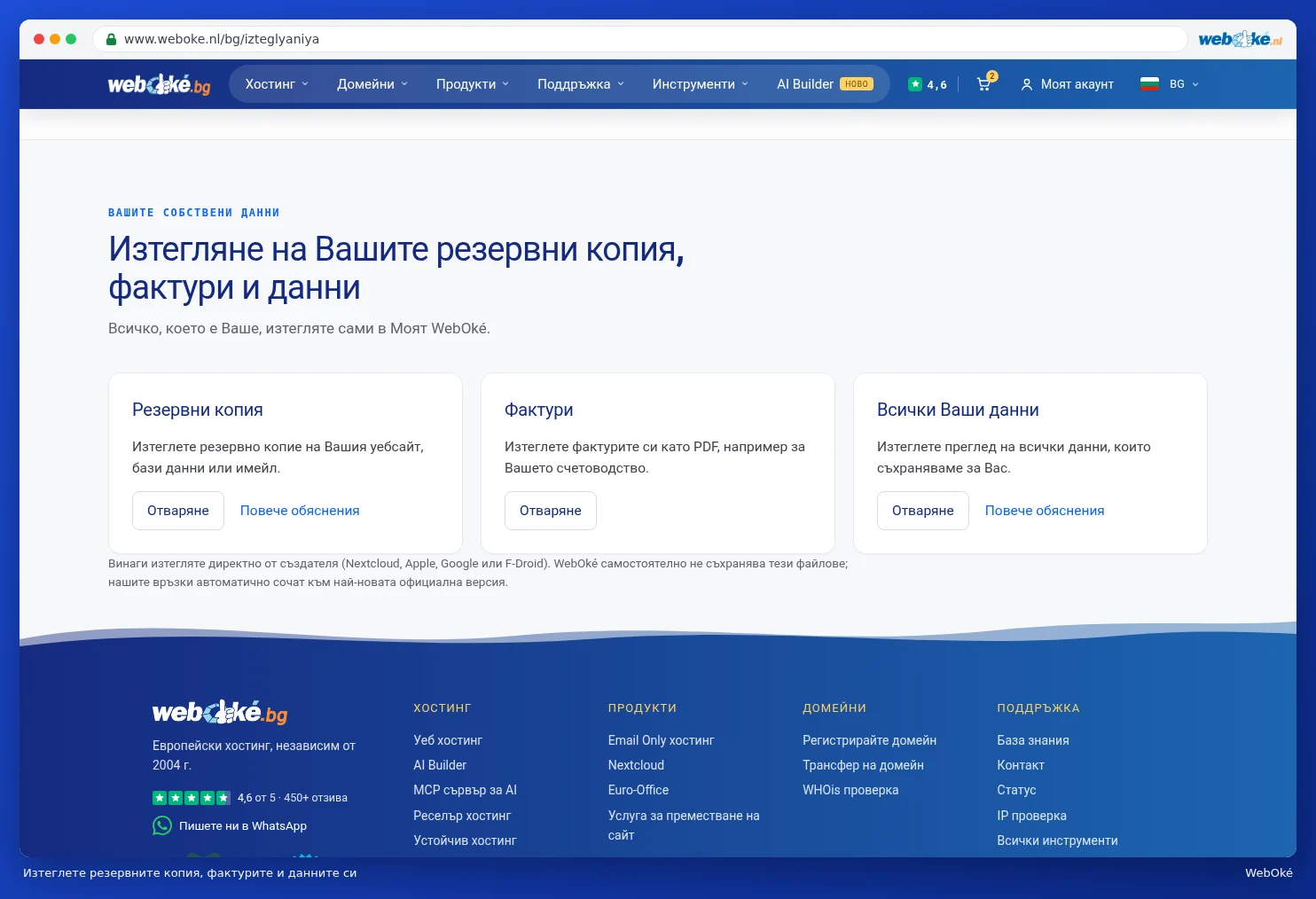The height and width of the screenshot is (899, 1316).
Task: Open AI Builder in navigation
Action: (x=825, y=84)
